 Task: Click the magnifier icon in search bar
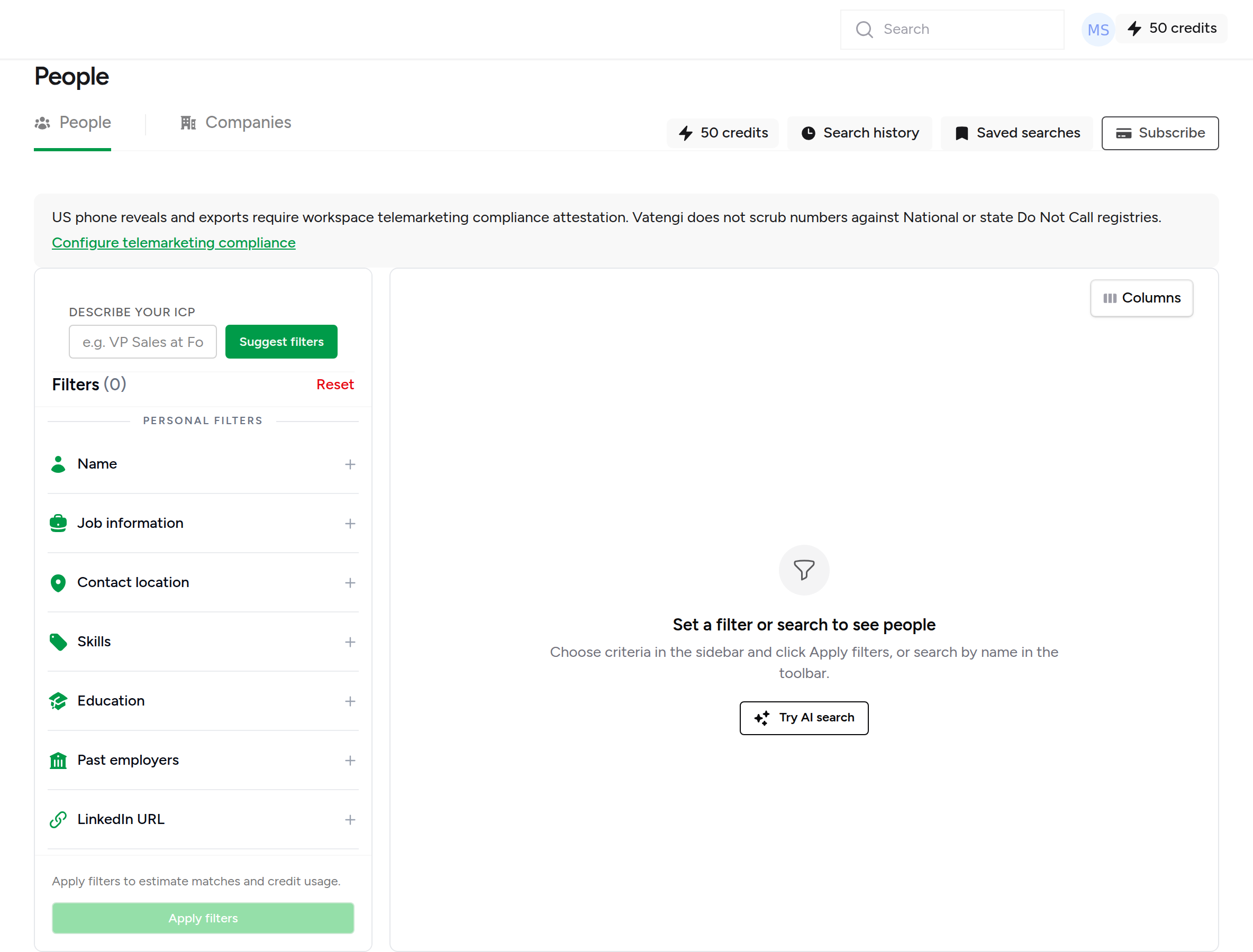[864, 30]
